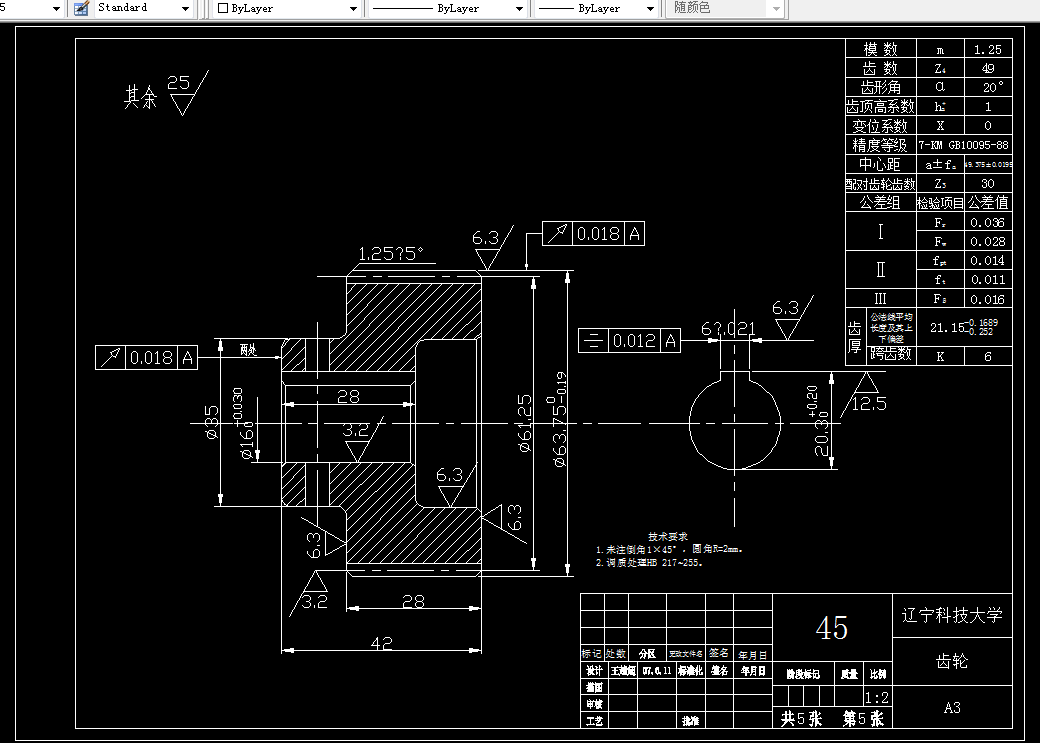
Task: Select the ø61.25 diameter dimension
Action: [525, 423]
